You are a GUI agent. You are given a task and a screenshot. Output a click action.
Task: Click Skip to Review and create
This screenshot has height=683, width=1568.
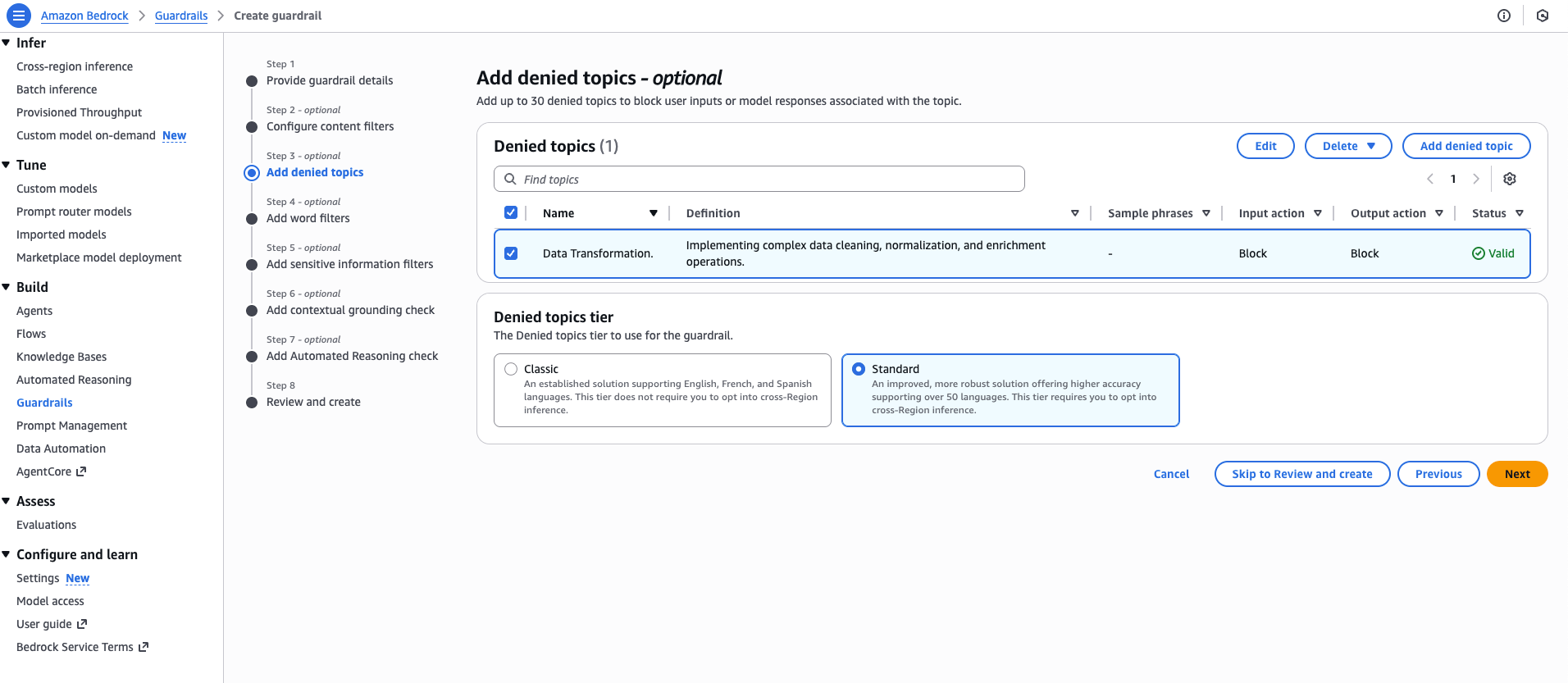(1301, 474)
